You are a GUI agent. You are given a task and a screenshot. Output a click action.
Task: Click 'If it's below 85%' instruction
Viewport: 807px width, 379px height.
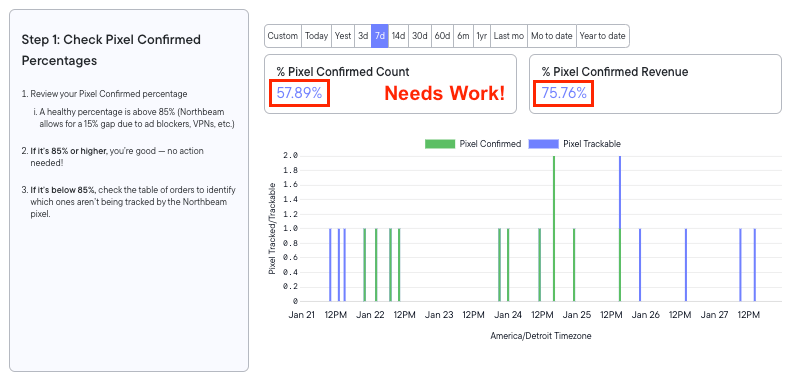pos(133,202)
